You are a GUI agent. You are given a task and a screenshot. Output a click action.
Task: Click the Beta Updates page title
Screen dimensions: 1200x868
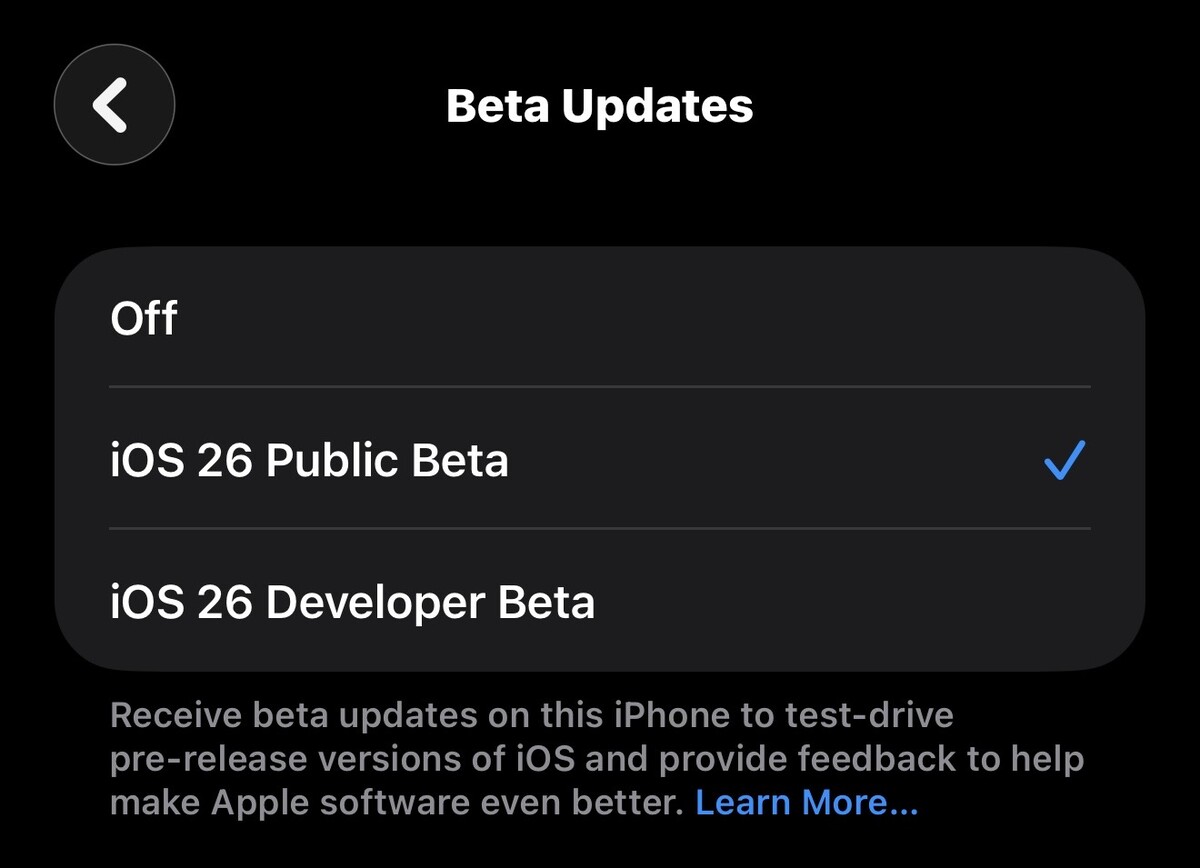[x=599, y=106]
